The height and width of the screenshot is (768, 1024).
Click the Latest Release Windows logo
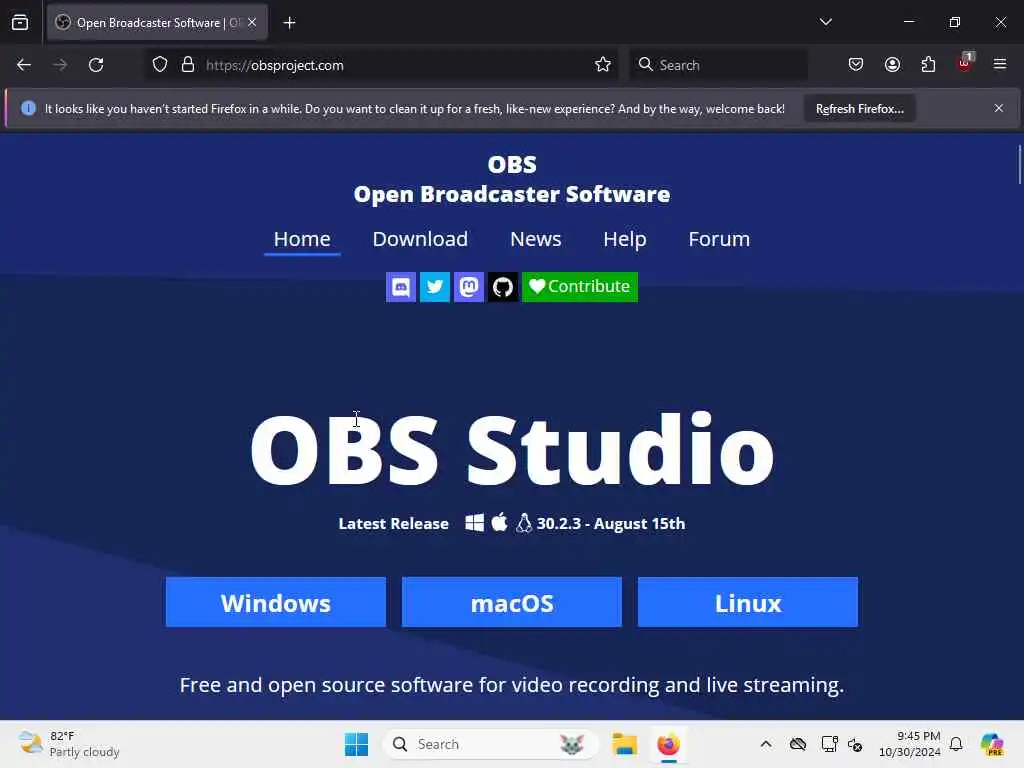[x=475, y=523]
